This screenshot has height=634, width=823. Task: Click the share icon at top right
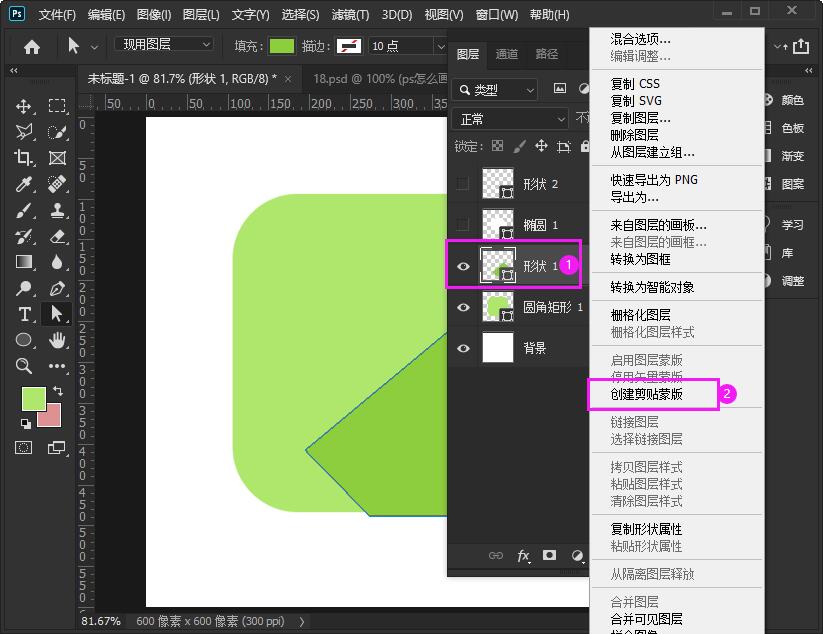(800, 46)
